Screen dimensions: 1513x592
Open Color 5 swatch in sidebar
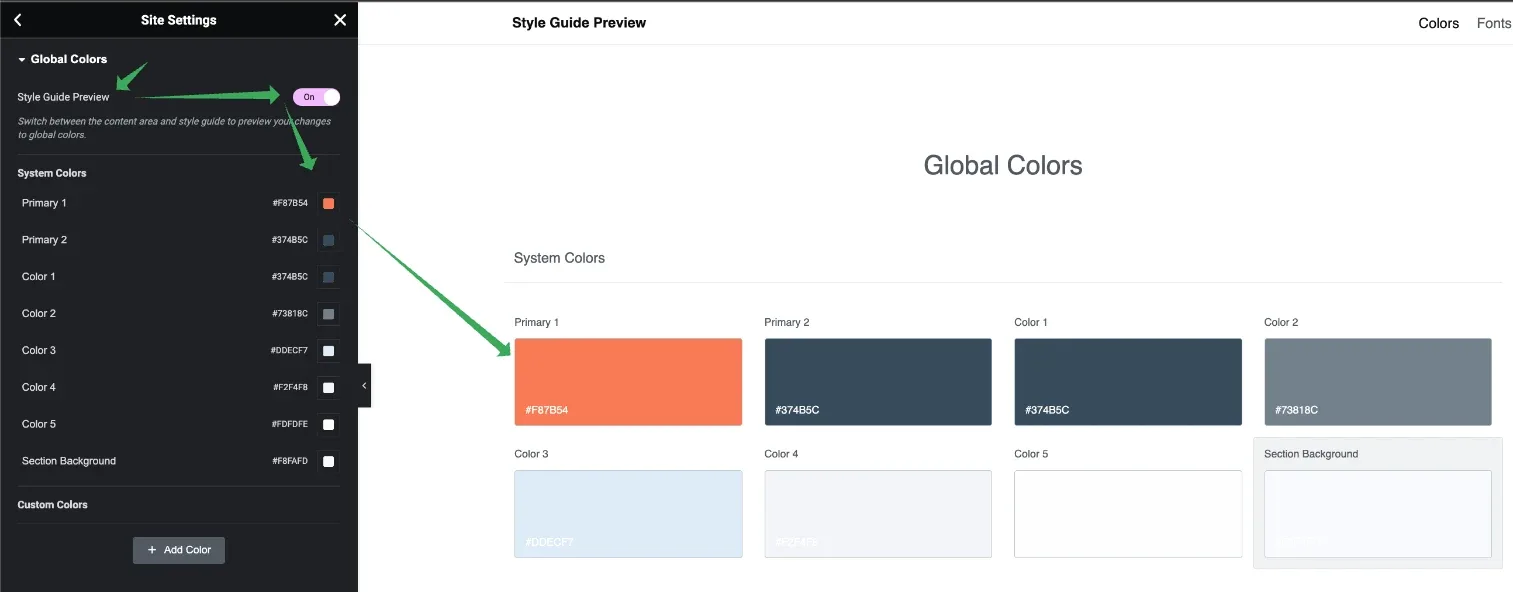(x=328, y=425)
